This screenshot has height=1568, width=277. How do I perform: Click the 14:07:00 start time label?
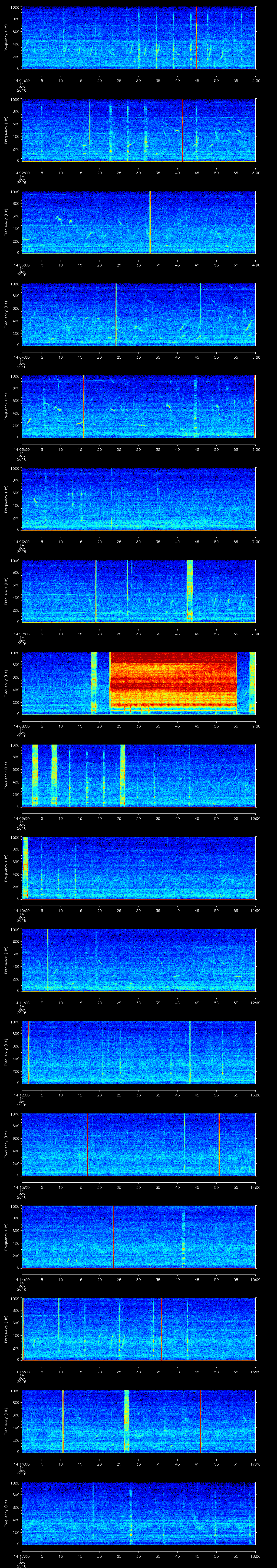click(x=21, y=634)
